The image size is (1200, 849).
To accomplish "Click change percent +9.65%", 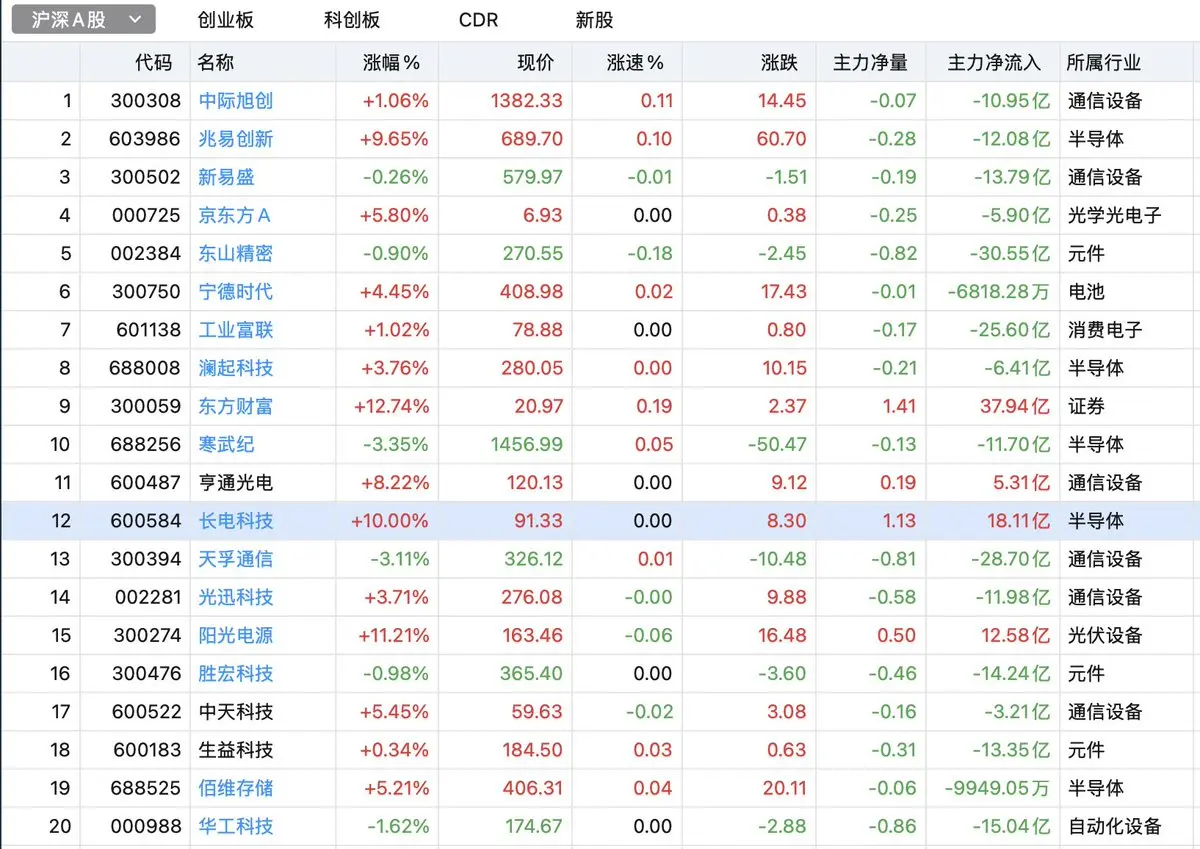I will point(396,139).
